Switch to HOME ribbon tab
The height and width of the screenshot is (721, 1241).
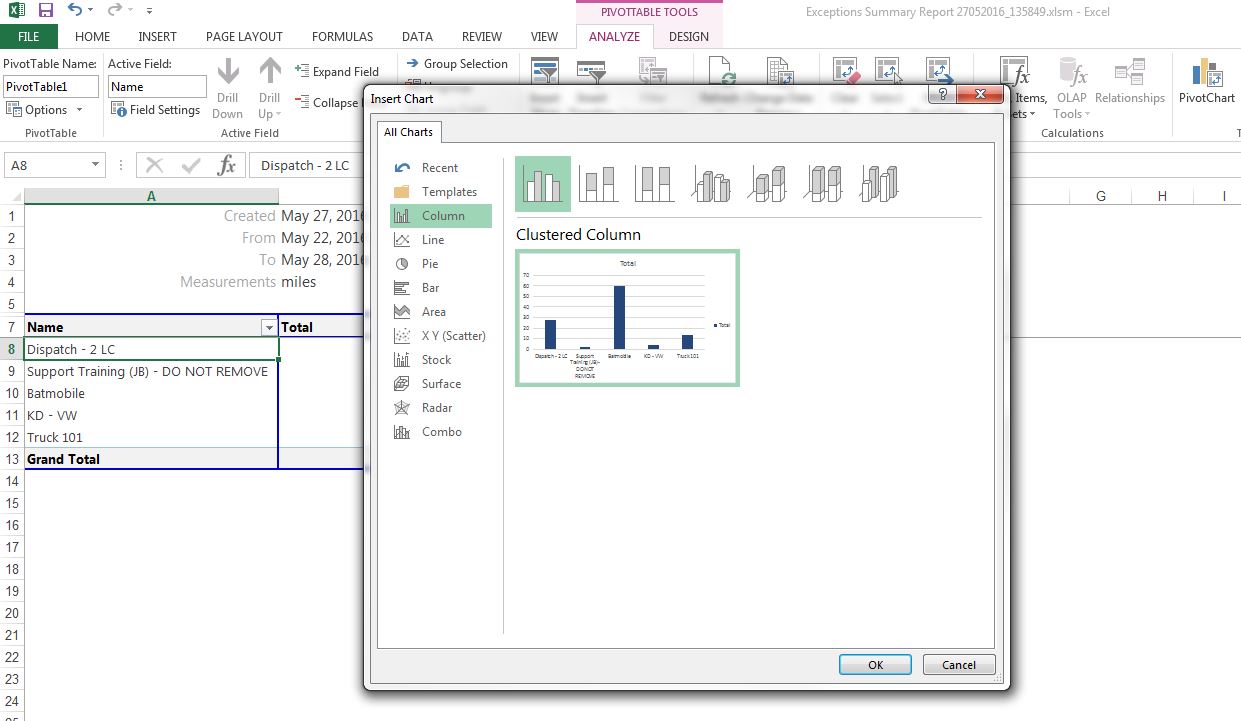pyautogui.click(x=93, y=37)
